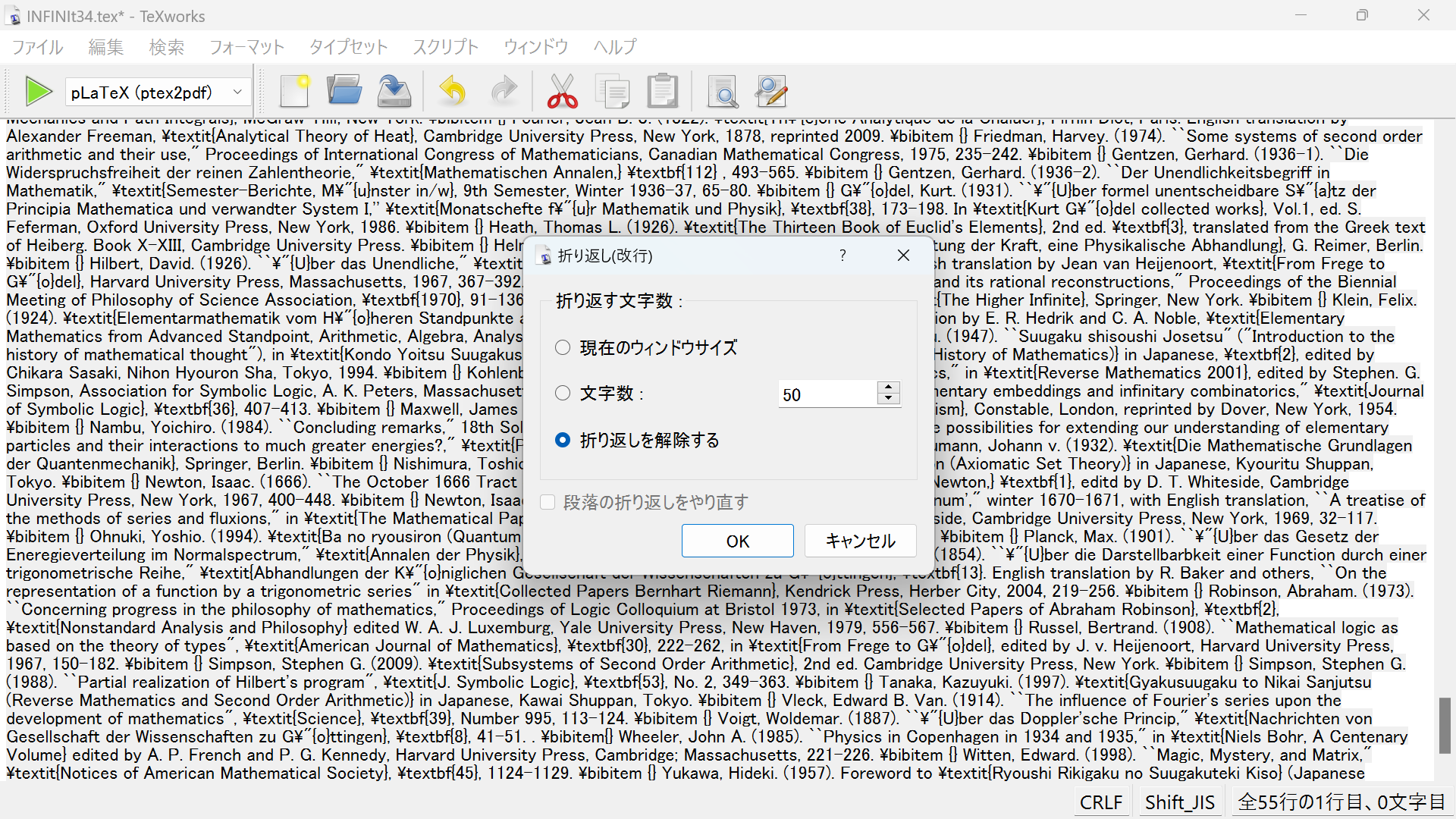Open a file with the folder icon

[x=344, y=92]
